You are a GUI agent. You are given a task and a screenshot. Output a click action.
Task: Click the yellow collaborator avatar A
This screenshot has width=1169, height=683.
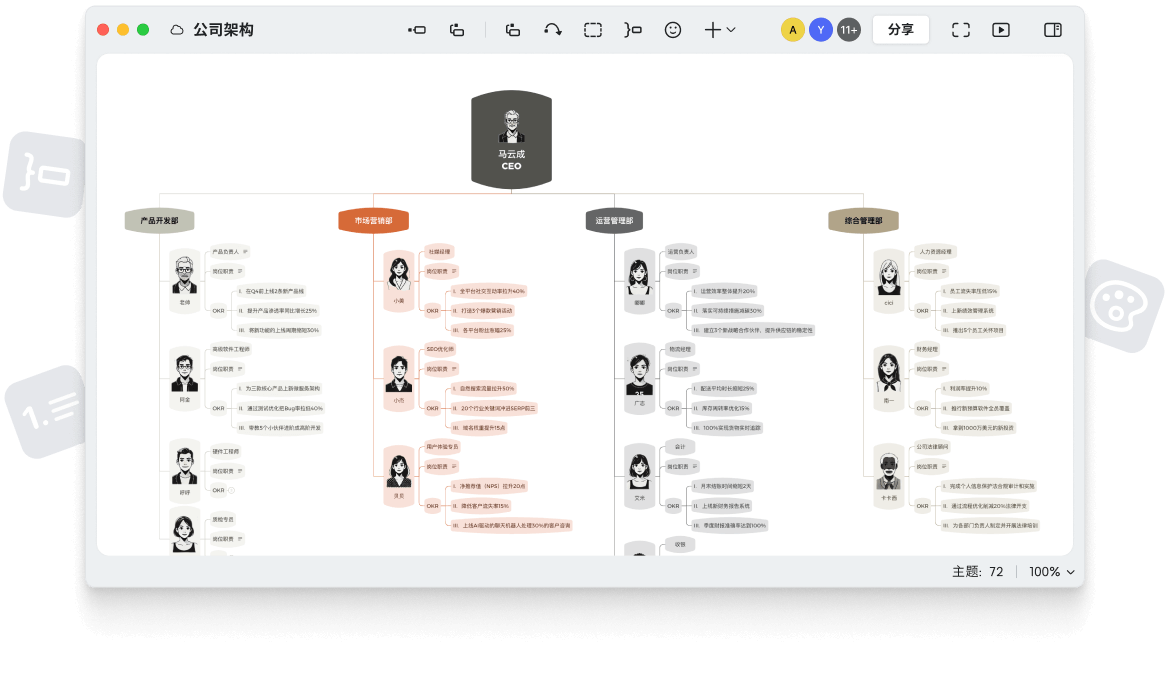point(792,29)
